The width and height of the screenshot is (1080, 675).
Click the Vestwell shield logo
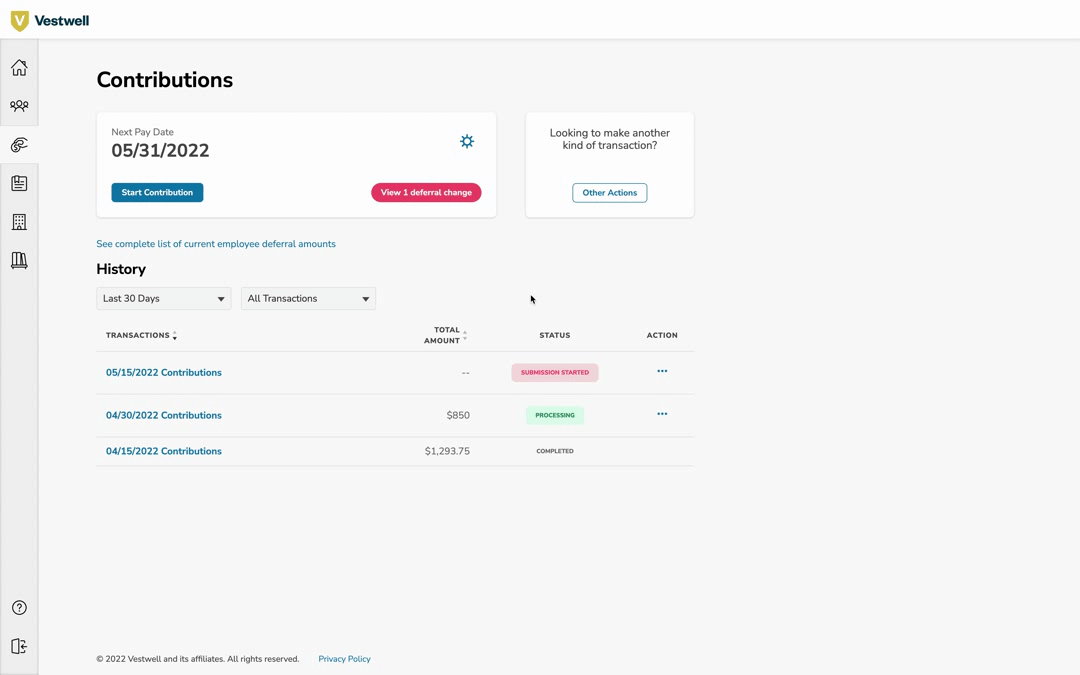click(18, 19)
